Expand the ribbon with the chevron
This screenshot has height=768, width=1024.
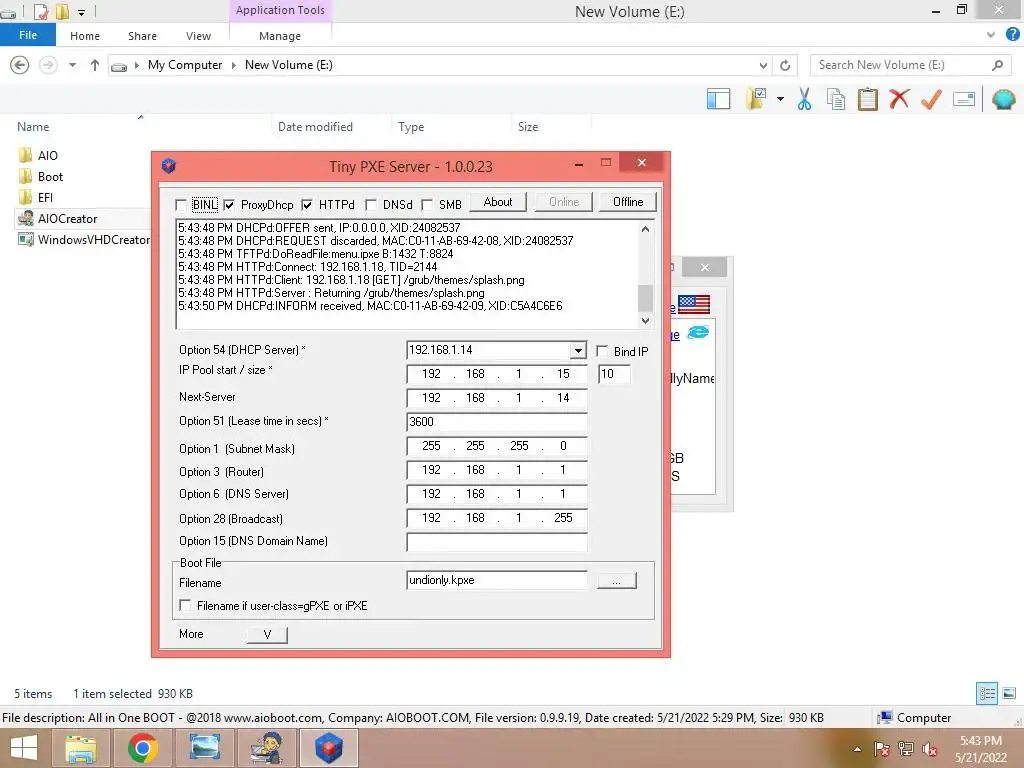point(991,35)
